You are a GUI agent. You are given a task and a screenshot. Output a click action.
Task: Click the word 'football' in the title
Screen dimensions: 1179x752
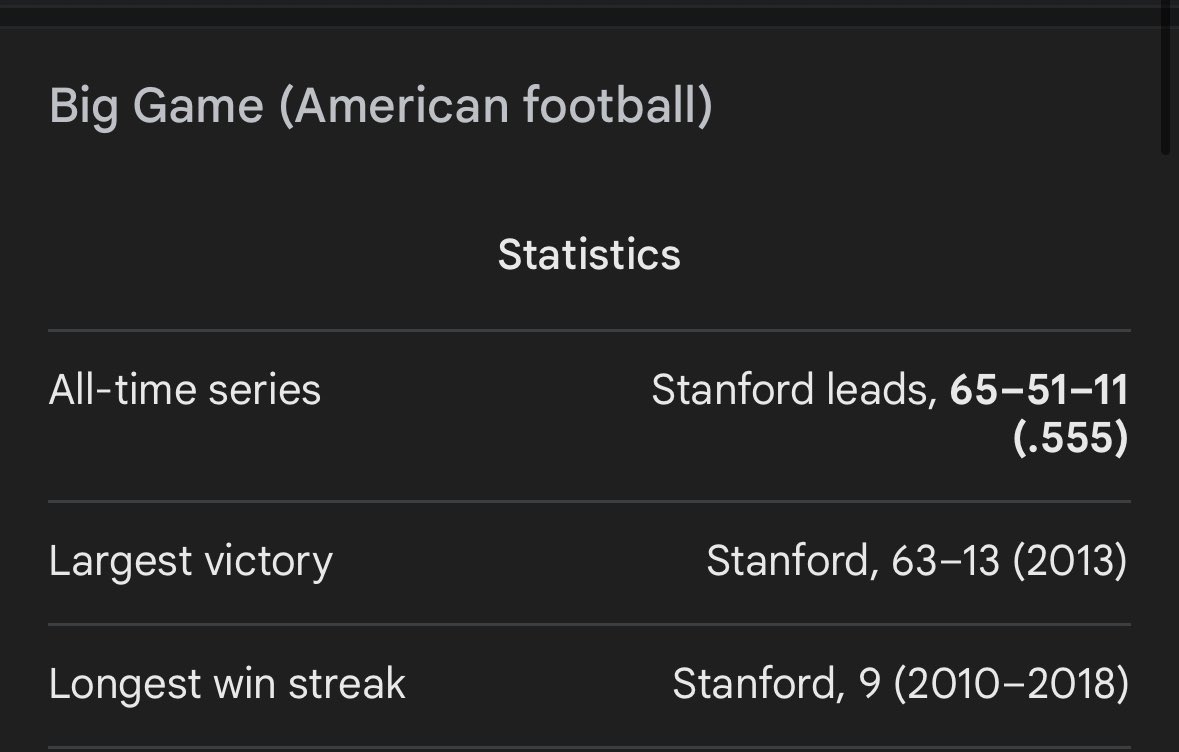pyautogui.click(x=610, y=105)
